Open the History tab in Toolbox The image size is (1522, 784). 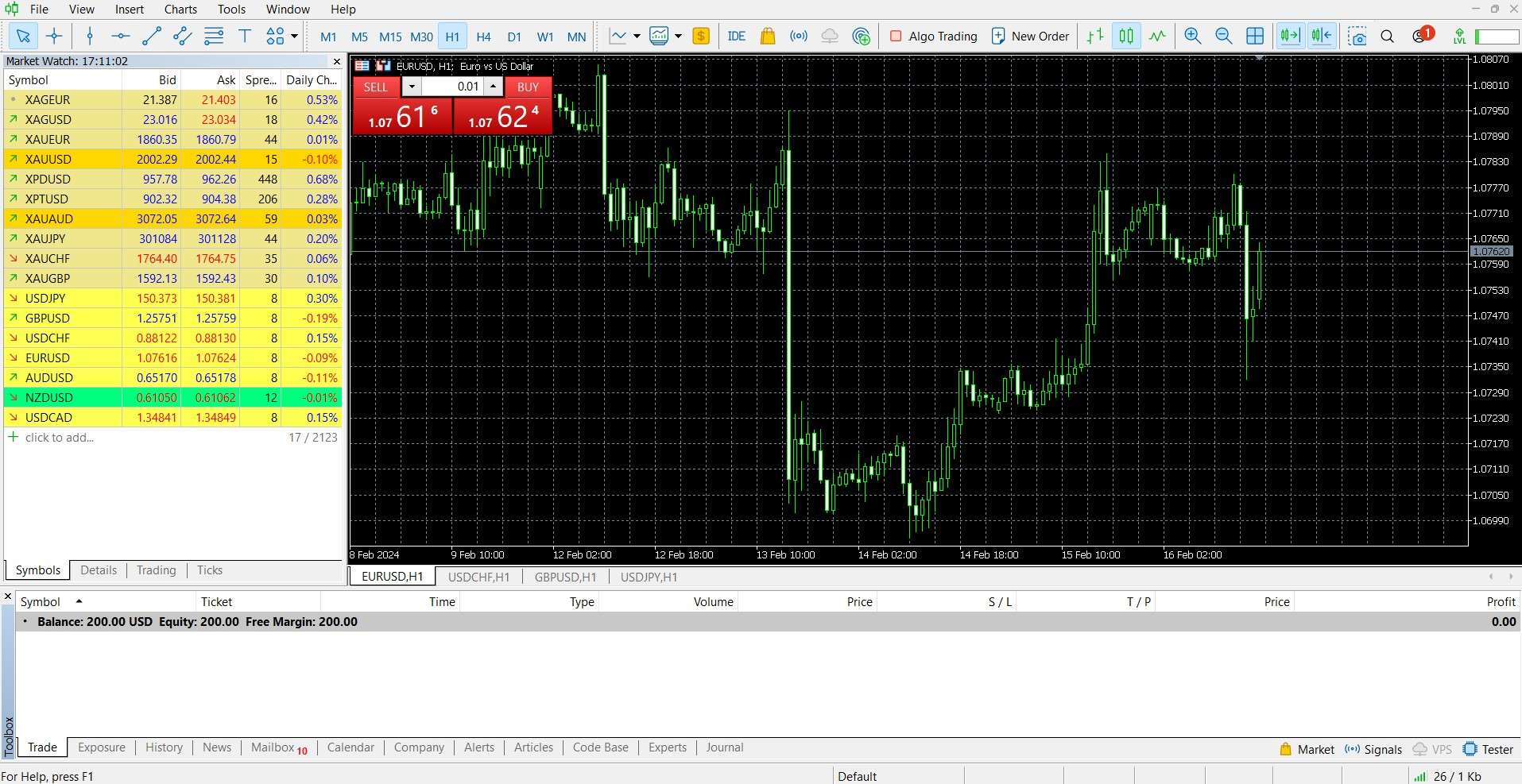tap(164, 747)
